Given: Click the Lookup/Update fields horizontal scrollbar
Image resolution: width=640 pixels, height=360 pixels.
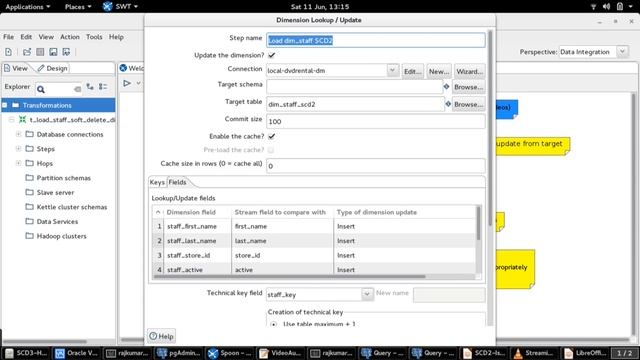Looking at the screenshot, I should [x=289, y=276].
